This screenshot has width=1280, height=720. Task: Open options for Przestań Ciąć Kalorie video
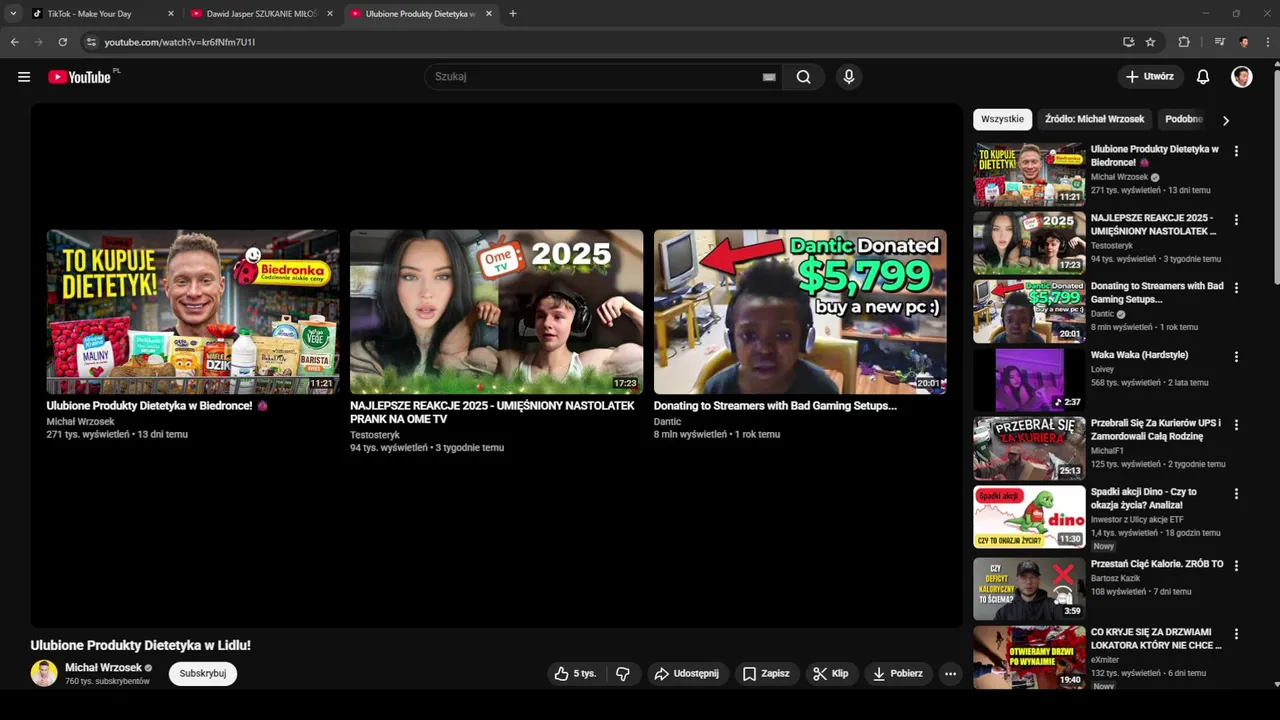1236,565
